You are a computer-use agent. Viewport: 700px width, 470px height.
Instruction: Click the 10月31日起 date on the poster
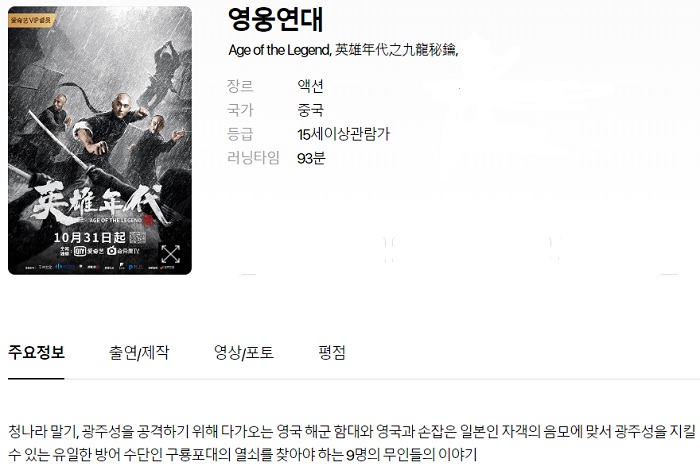[x=90, y=237]
